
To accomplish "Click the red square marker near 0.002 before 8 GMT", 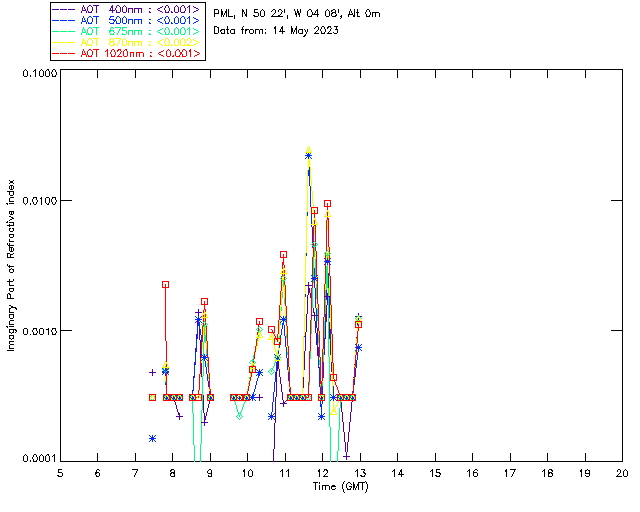I will point(165,285).
